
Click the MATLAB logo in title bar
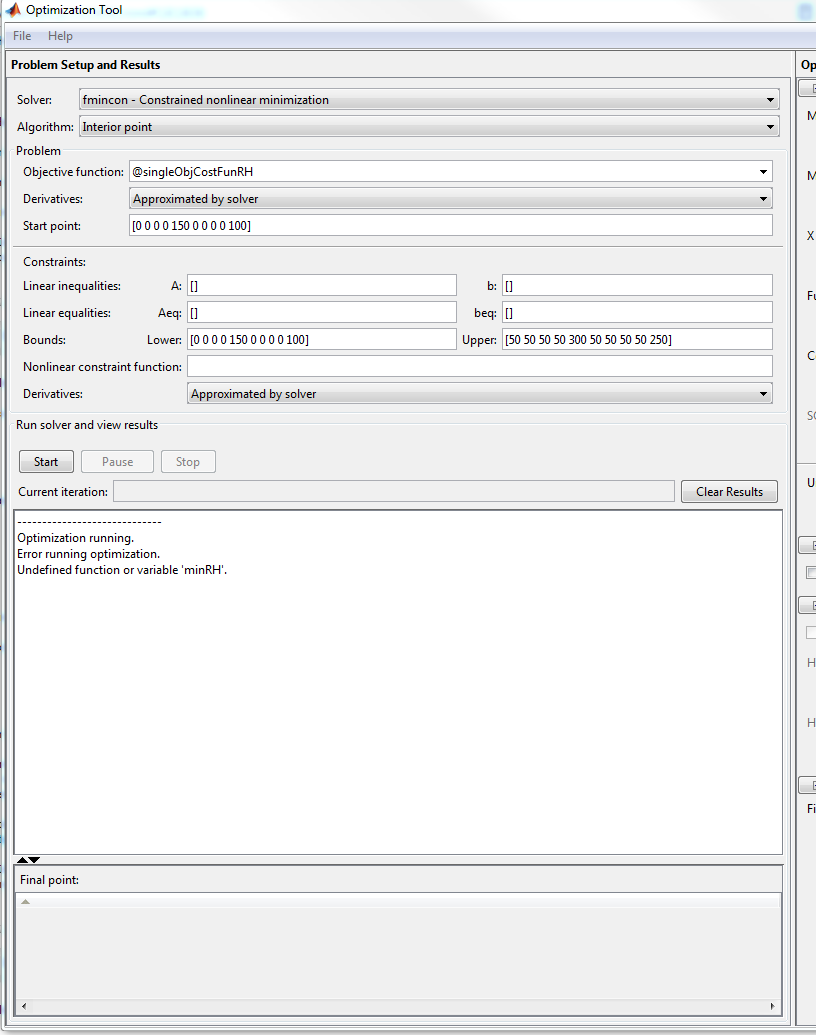pyautogui.click(x=14, y=10)
